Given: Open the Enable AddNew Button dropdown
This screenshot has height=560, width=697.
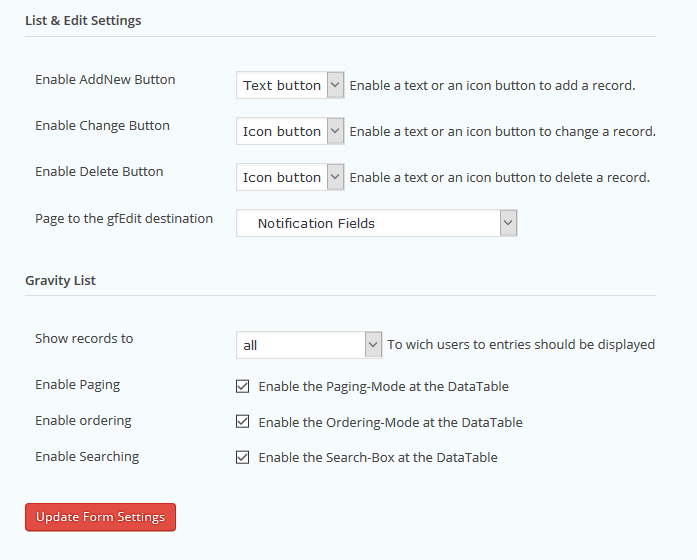Looking at the screenshot, I should pos(290,85).
